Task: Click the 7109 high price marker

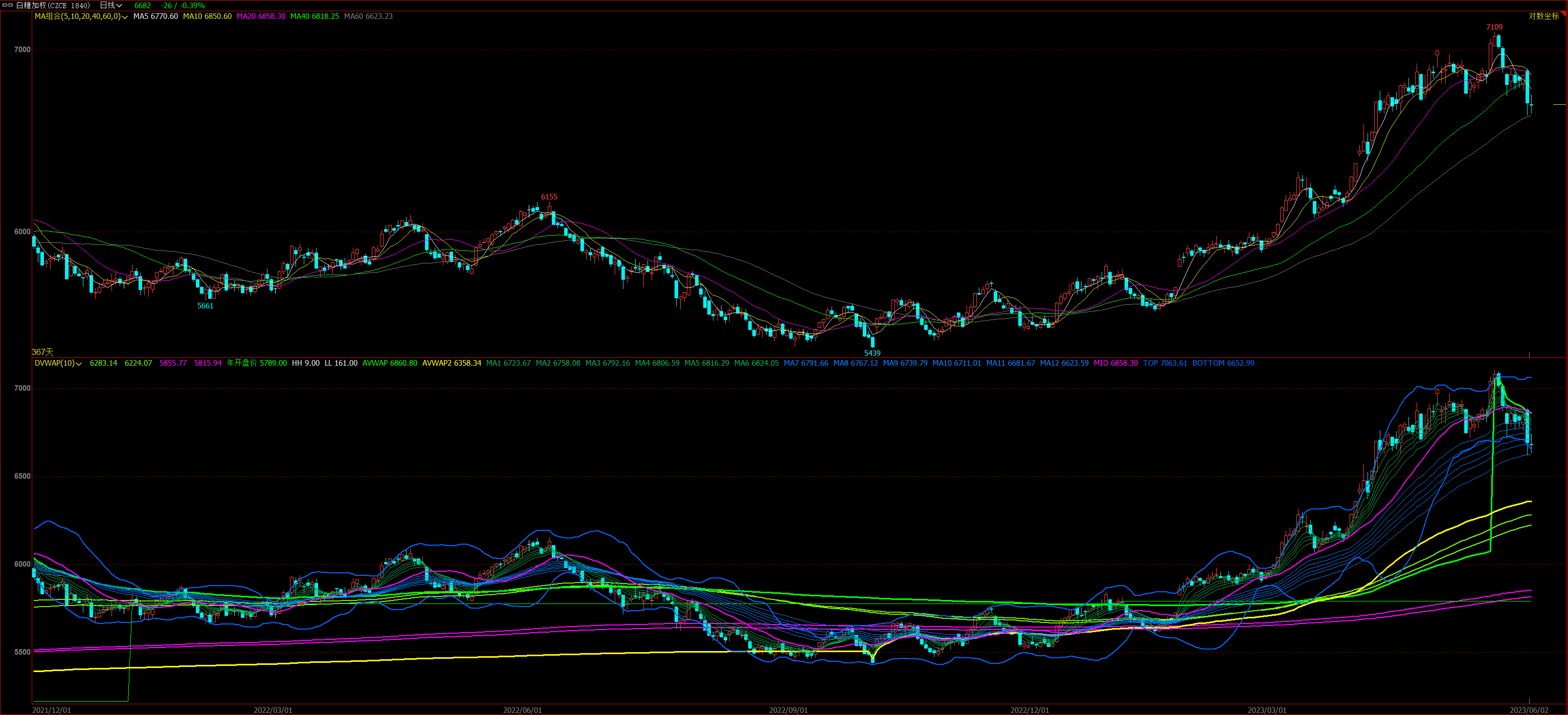Action: click(x=1494, y=28)
